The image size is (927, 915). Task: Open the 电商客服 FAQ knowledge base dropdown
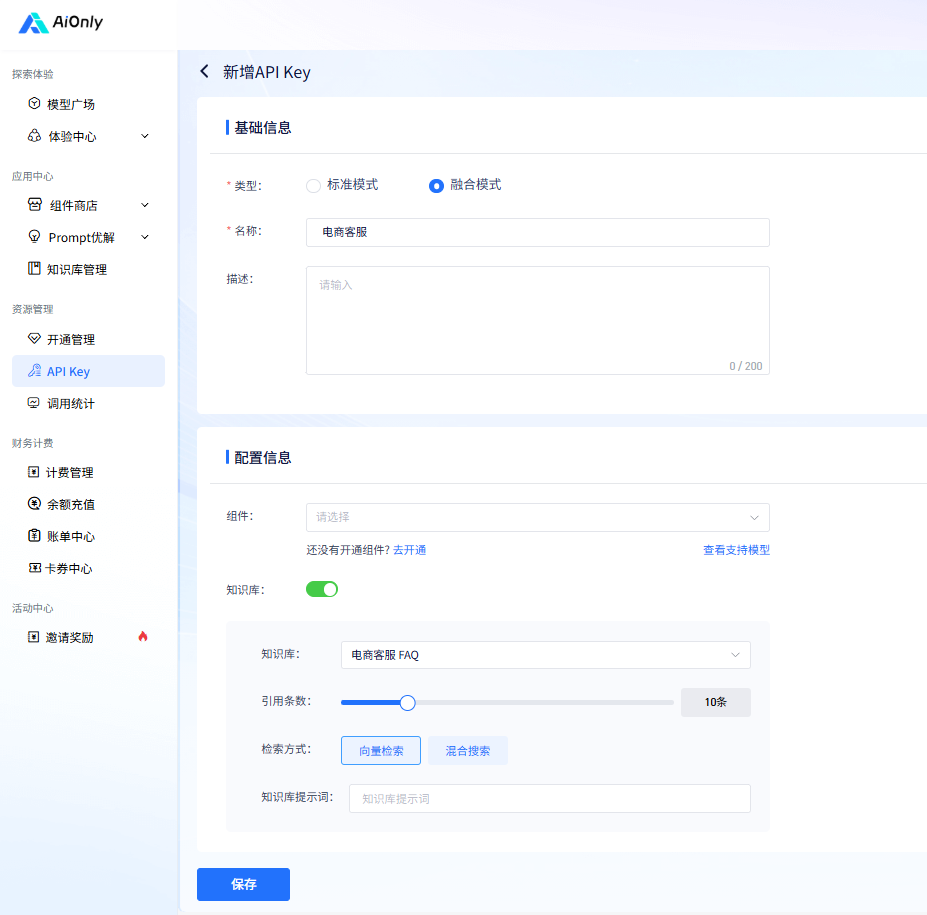coord(546,655)
